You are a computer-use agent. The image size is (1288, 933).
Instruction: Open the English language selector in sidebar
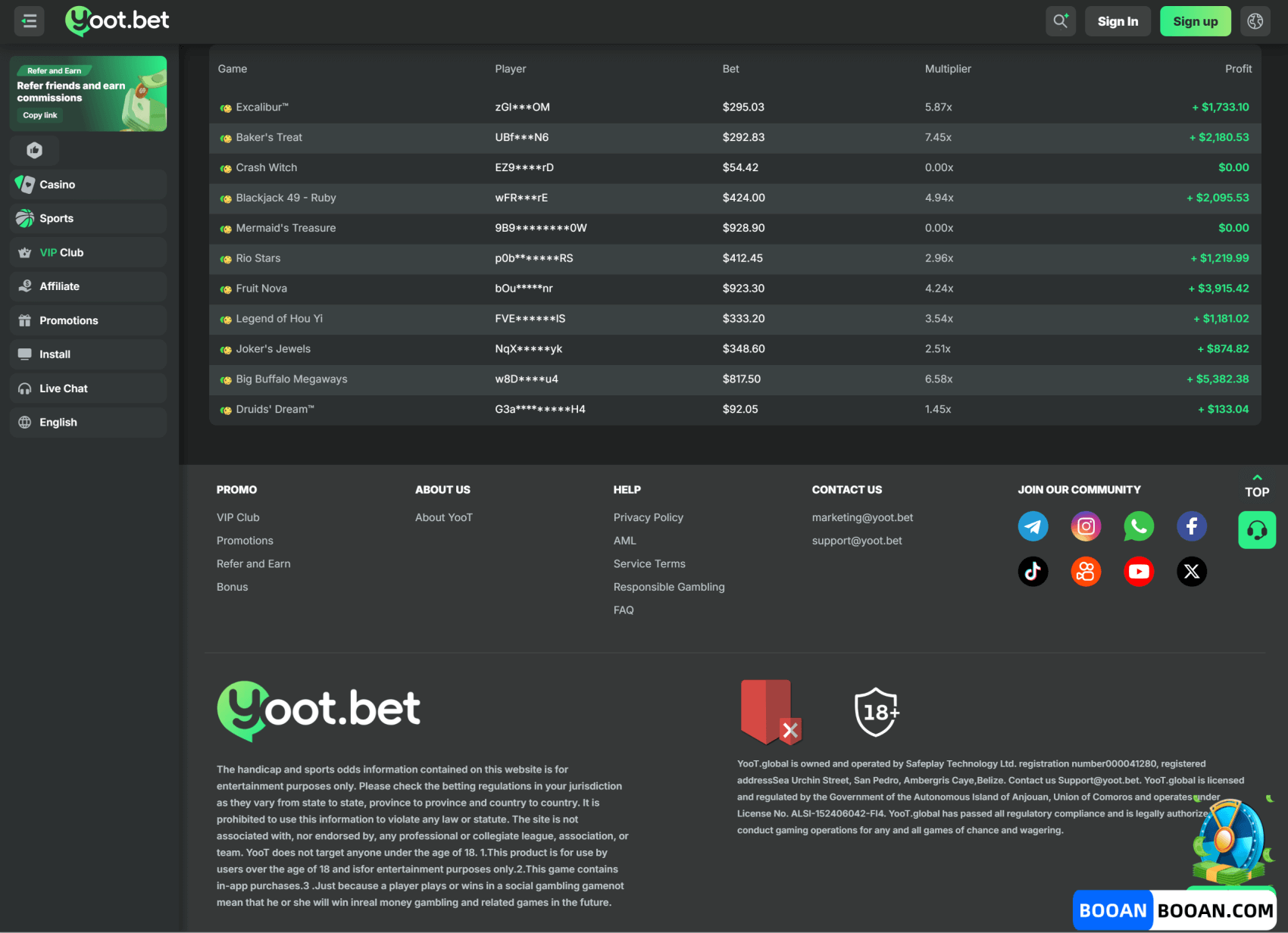pyautogui.click(x=88, y=423)
